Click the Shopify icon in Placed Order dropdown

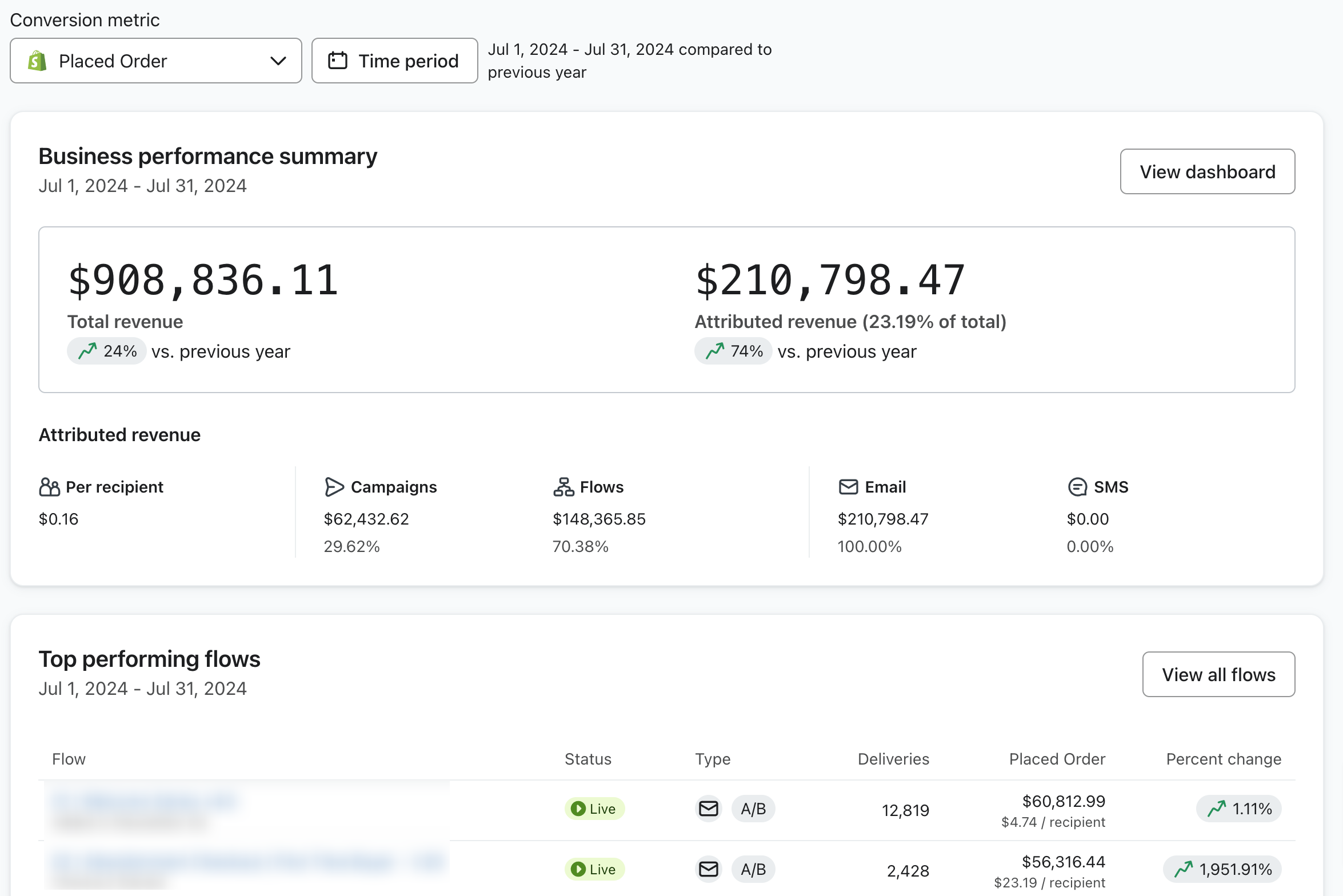point(38,61)
